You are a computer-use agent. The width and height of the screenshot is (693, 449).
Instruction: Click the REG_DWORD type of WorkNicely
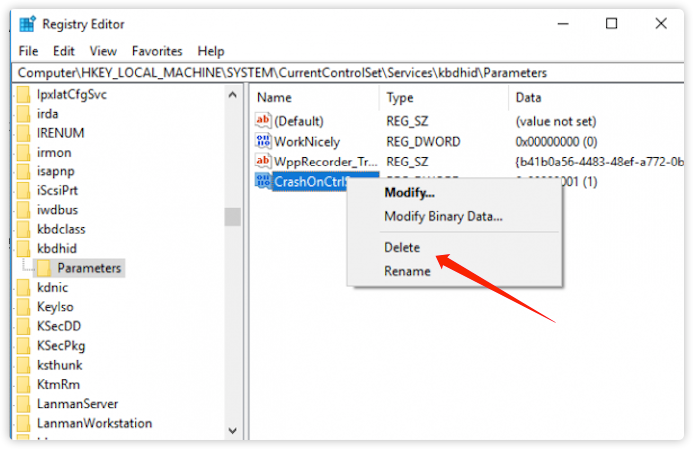coord(423,141)
